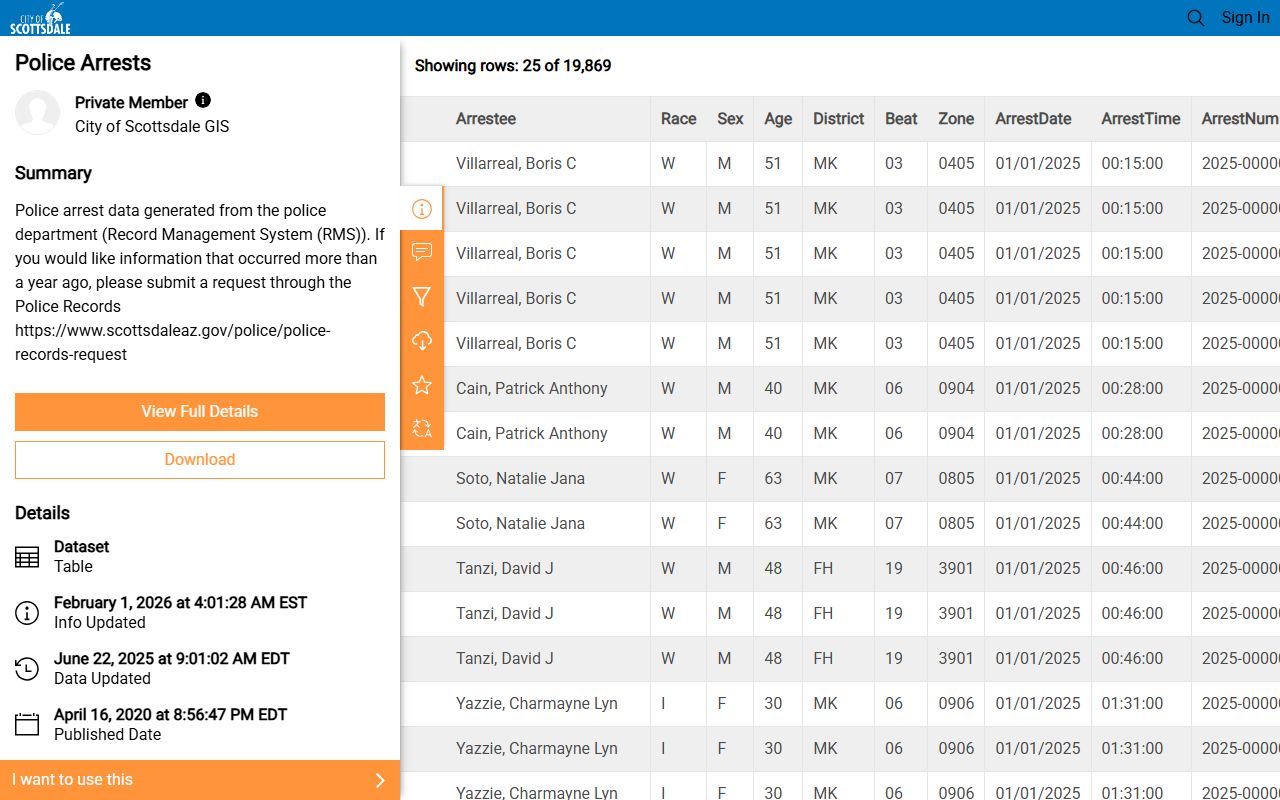Image resolution: width=1280 pixels, height=800 pixels.
Task: Open the info panel icon in sidebar
Action: (x=422, y=209)
